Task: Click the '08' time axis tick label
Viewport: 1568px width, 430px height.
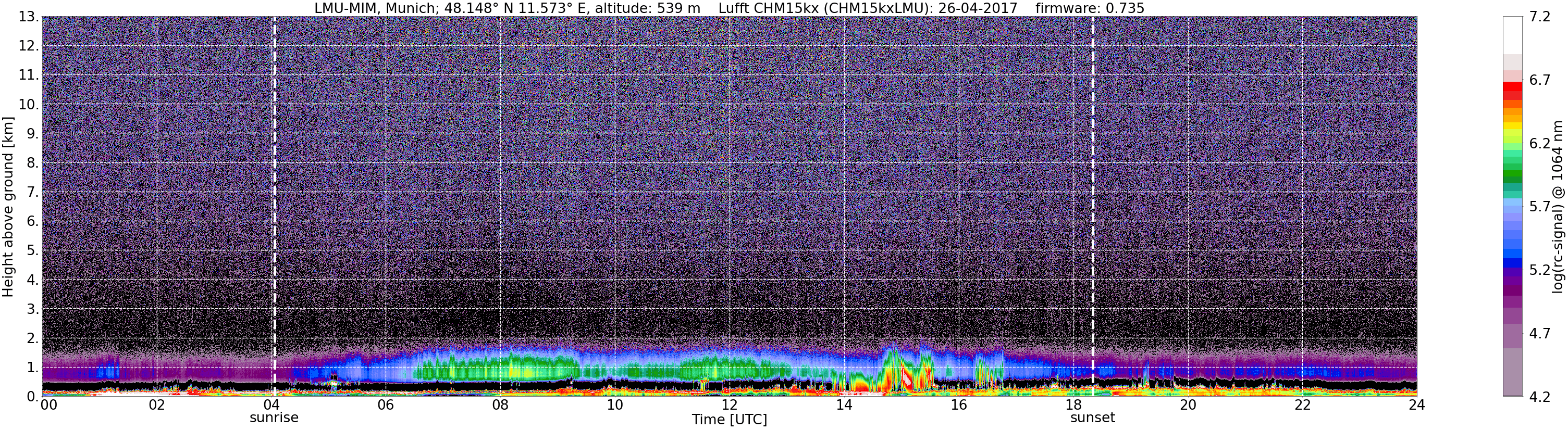Action: click(x=500, y=405)
